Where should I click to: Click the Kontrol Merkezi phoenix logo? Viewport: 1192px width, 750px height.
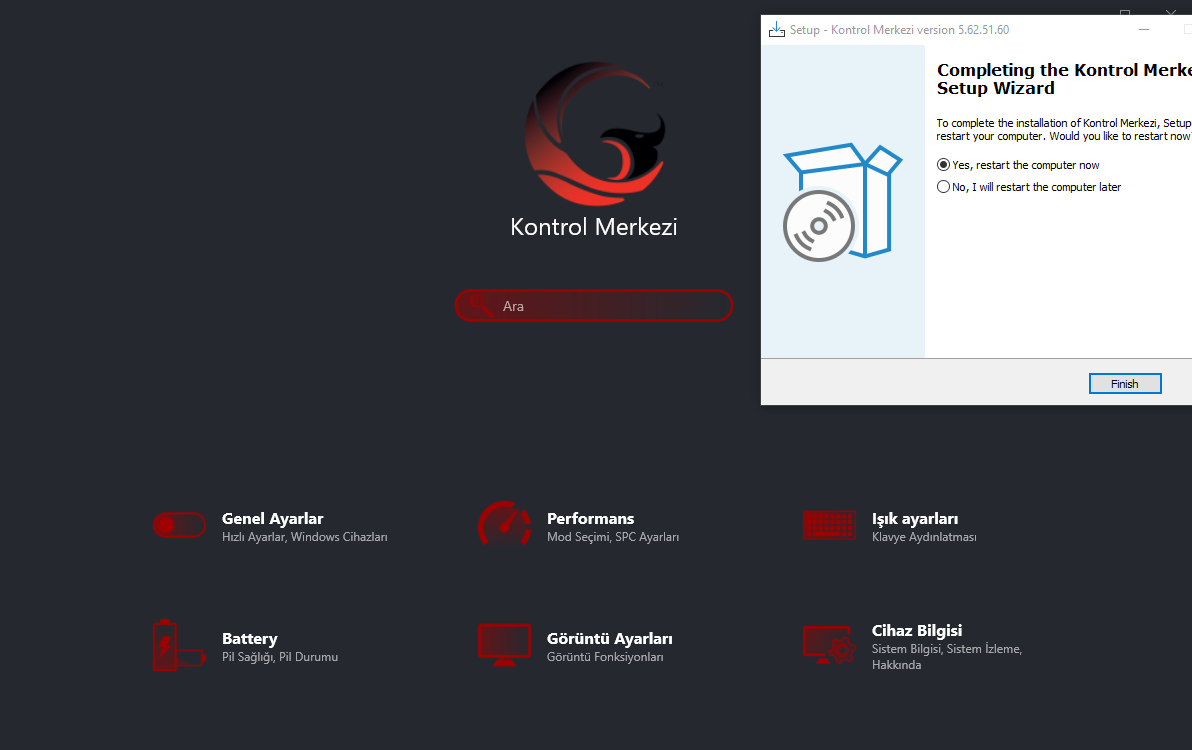(x=594, y=134)
